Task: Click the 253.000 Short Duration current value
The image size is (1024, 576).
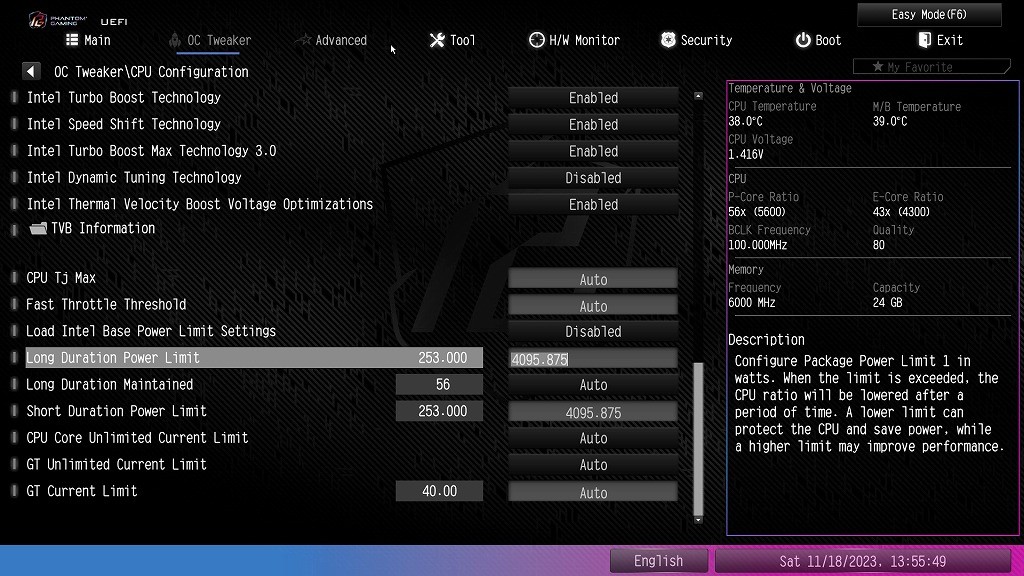Action: pyautogui.click(x=440, y=411)
